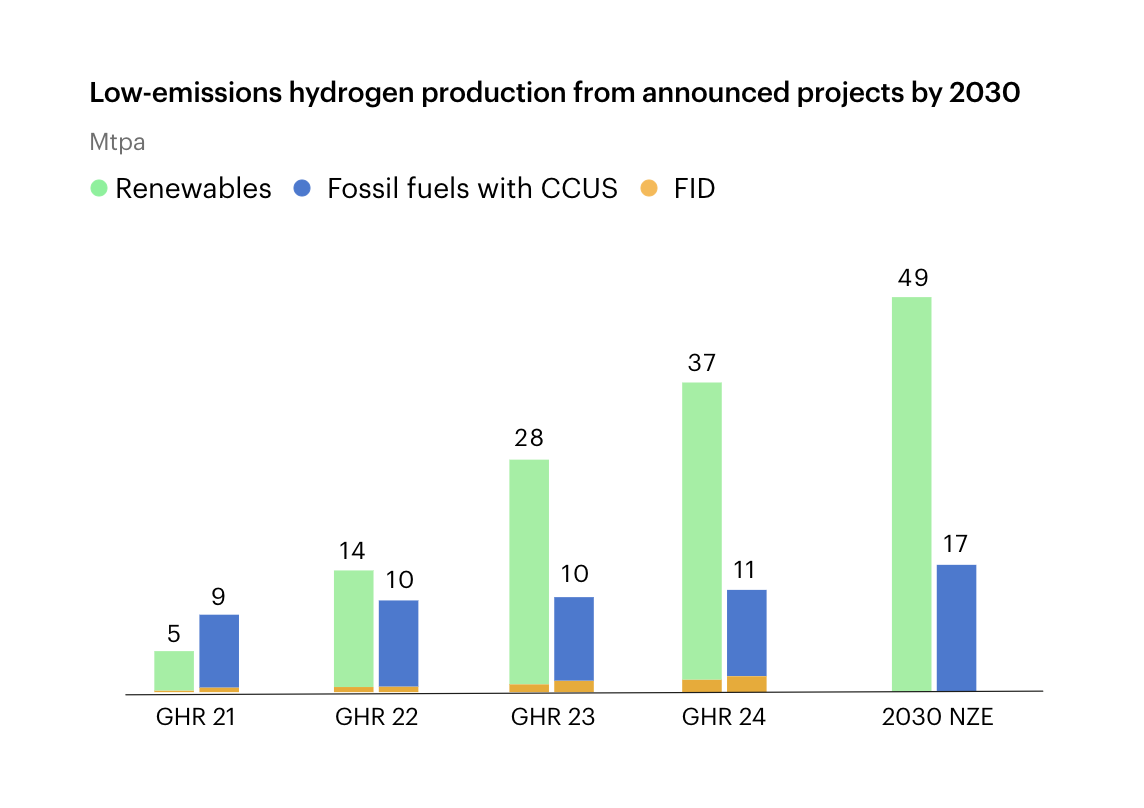Image resolution: width=1144 pixels, height=808 pixels.
Task: Click the green GHR 22 bar labeled 14
Action: (x=353, y=628)
